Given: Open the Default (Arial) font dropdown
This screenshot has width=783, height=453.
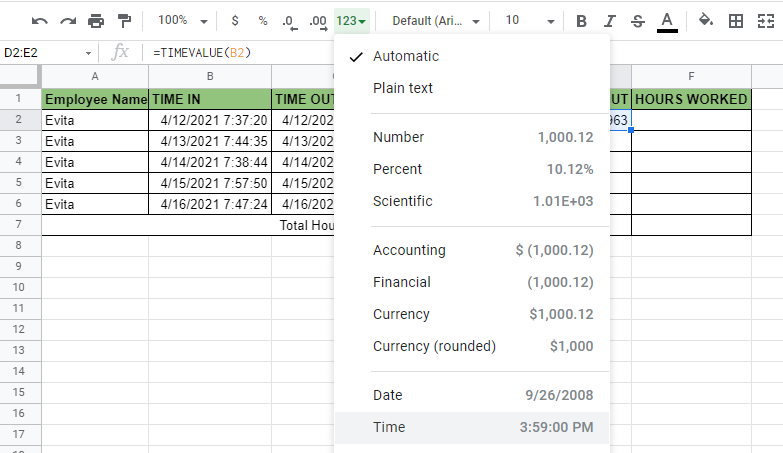Looking at the screenshot, I should pyautogui.click(x=436, y=20).
